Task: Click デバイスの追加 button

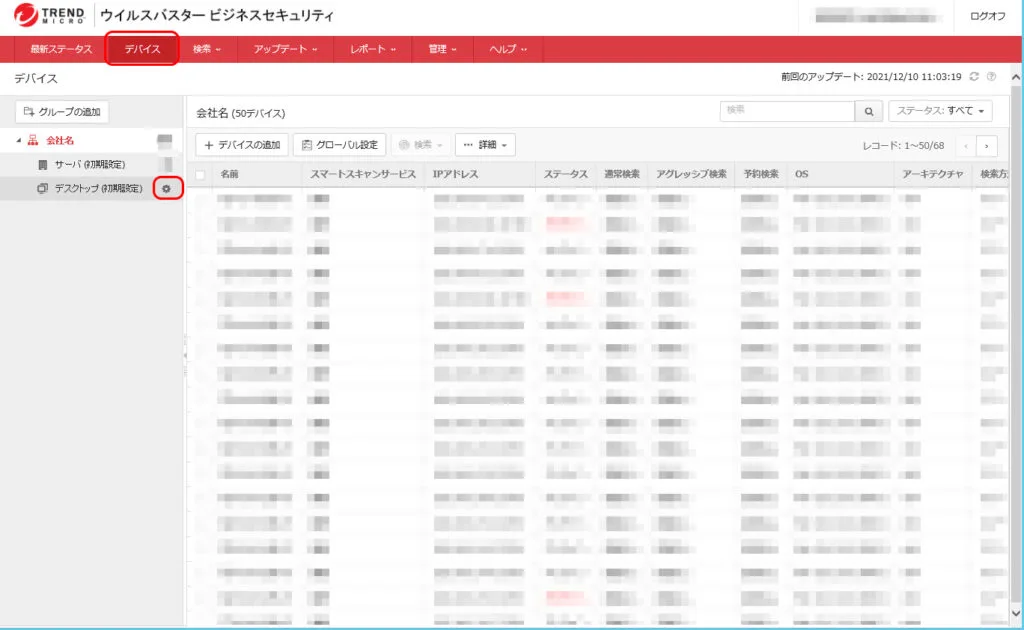Action: click(x=242, y=145)
